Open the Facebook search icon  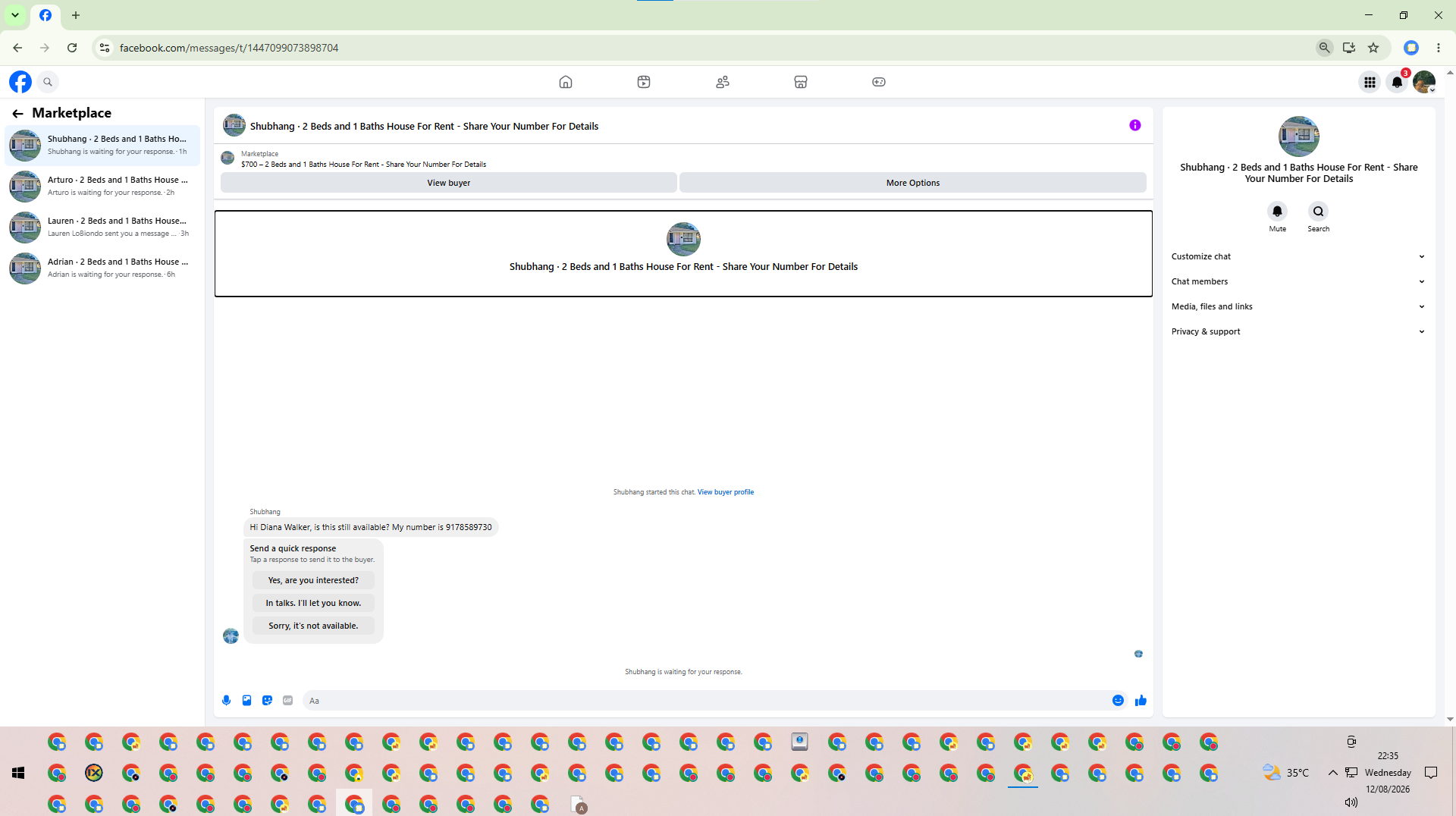tap(48, 82)
